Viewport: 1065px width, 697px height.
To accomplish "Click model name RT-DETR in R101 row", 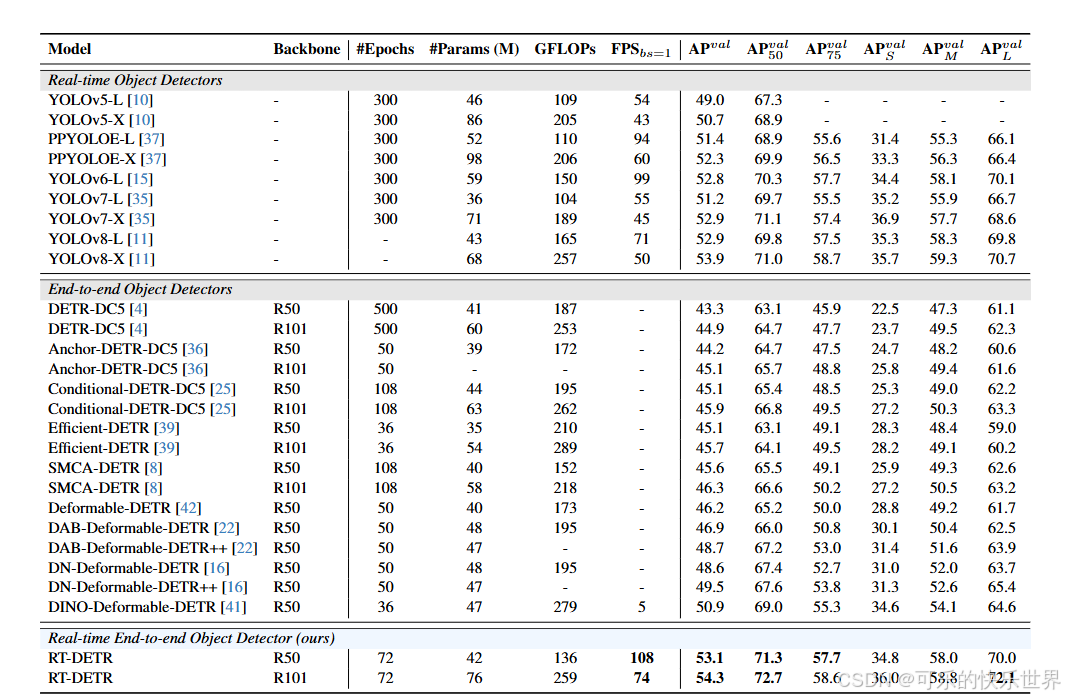I will 80,679.
